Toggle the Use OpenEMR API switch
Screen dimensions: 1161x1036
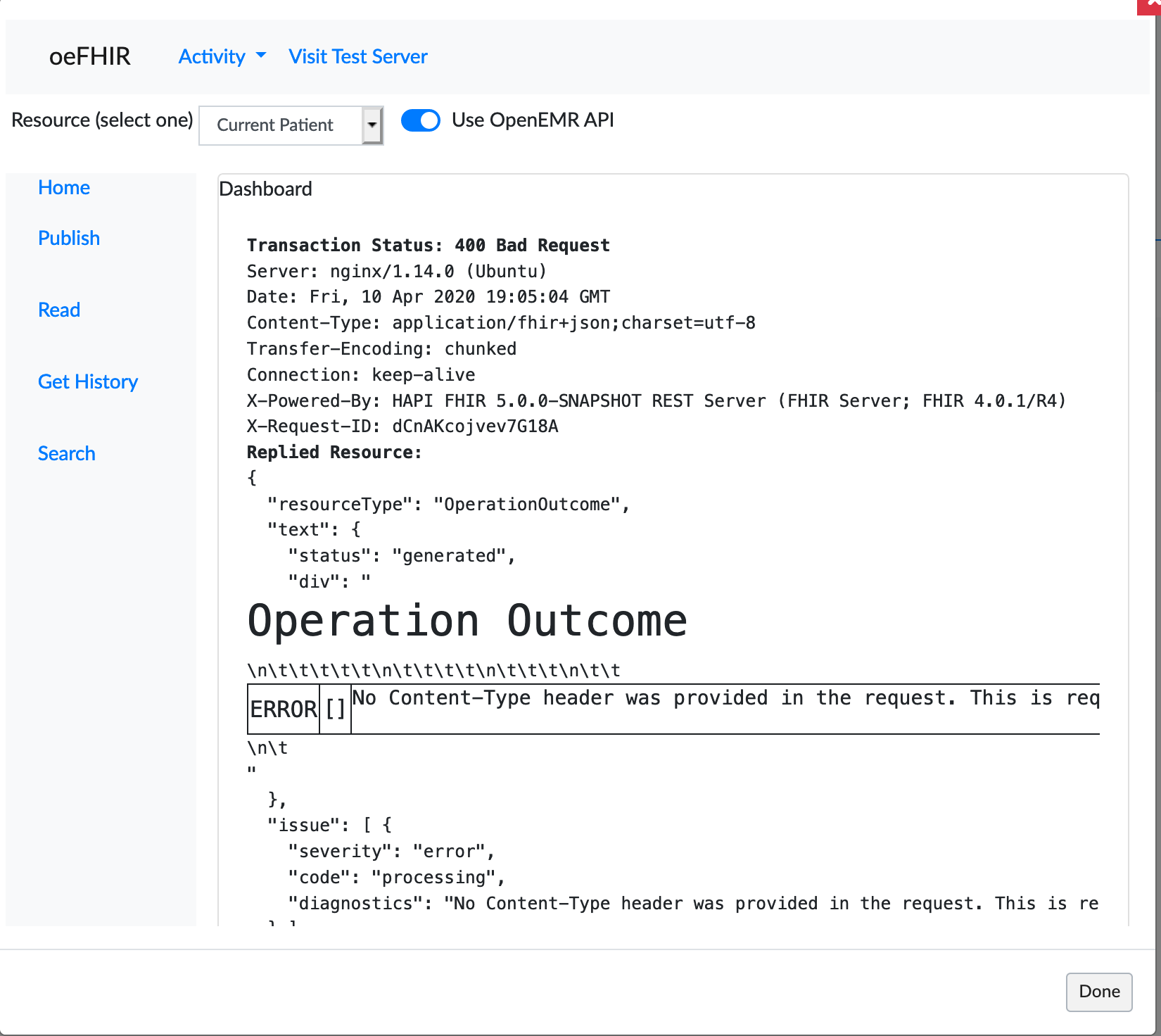click(420, 120)
